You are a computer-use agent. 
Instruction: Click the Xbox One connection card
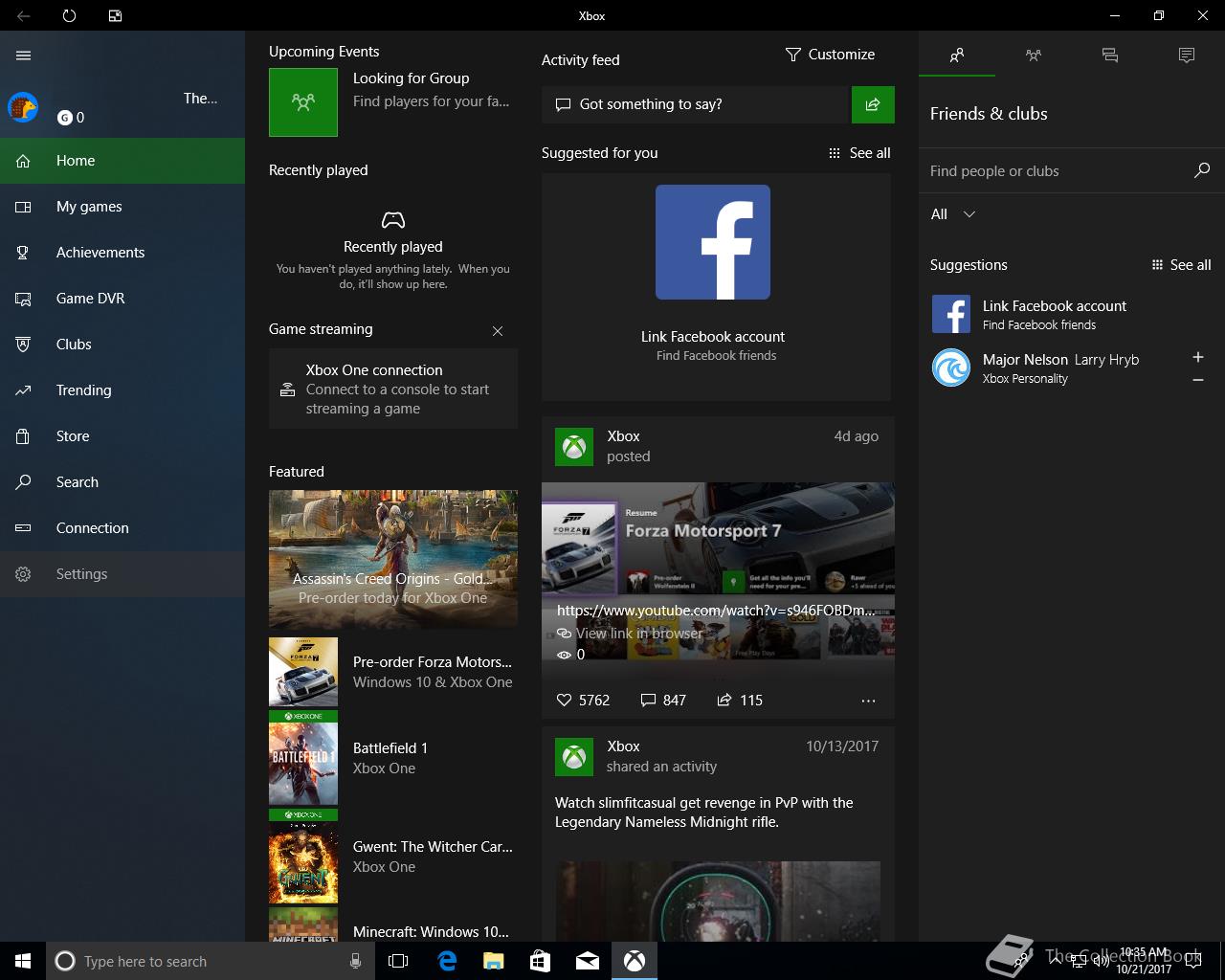click(393, 389)
